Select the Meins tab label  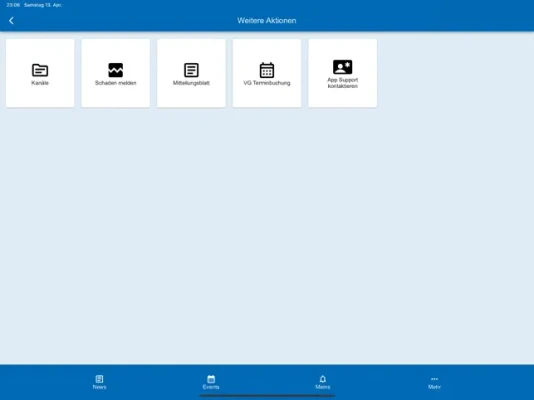click(323, 387)
